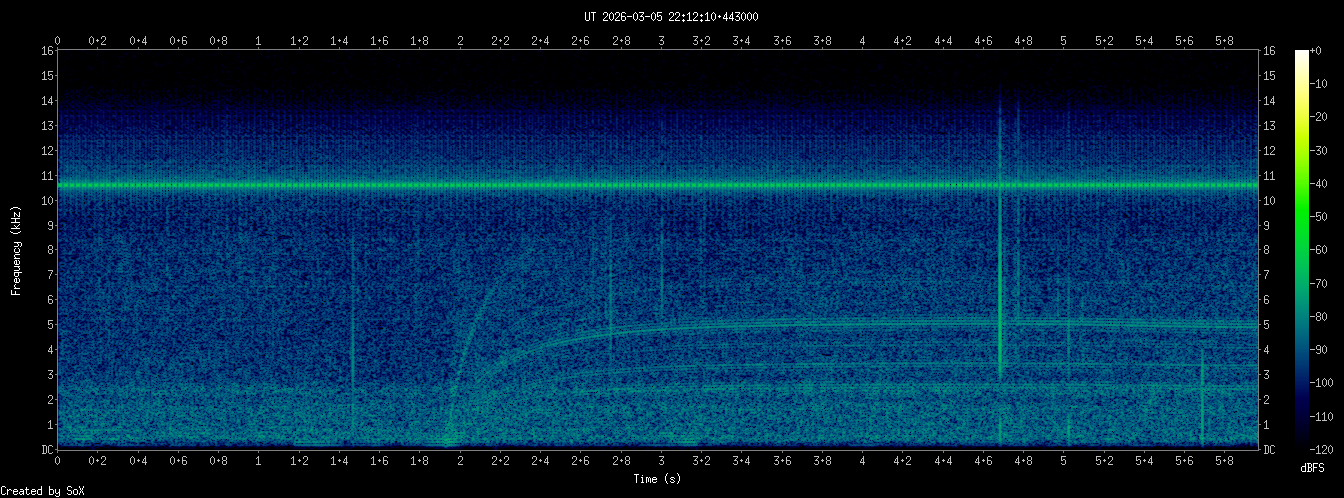Click the 3 second mark on bottom time axis
1344x498 pixels.
tap(661, 461)
